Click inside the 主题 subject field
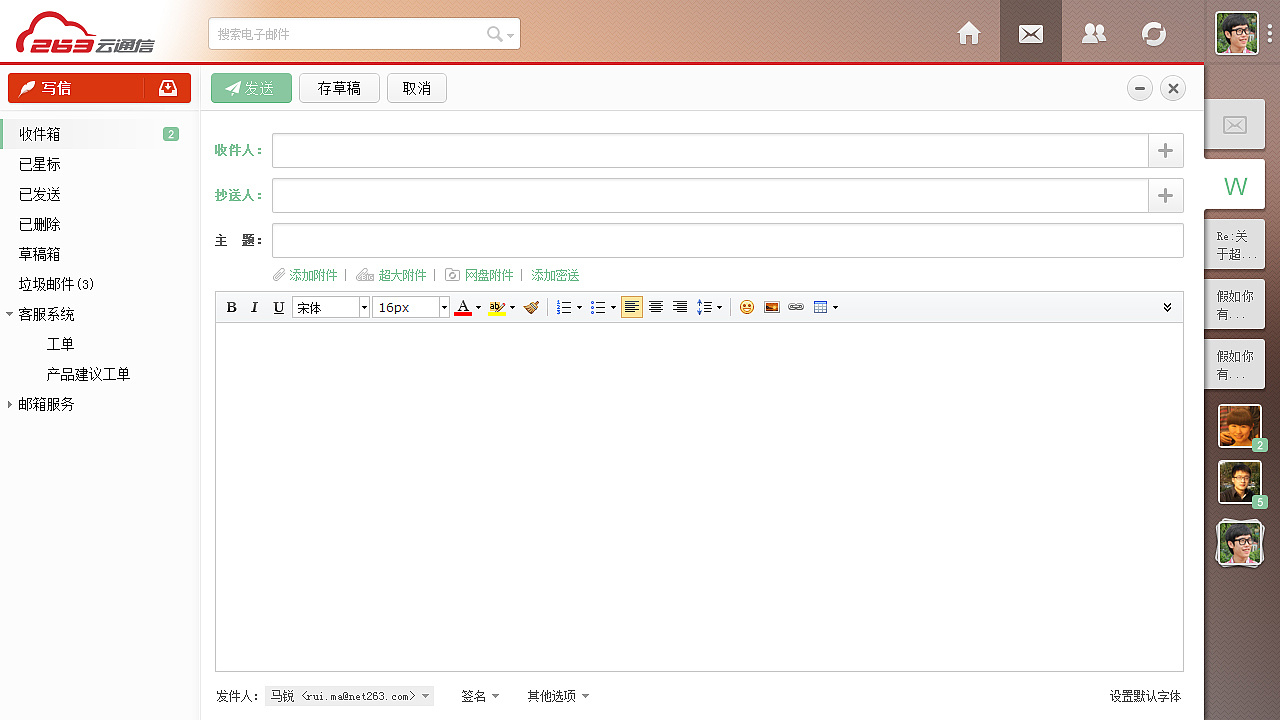Viewport: 1280px width, 720px height. tap(725, 240)
